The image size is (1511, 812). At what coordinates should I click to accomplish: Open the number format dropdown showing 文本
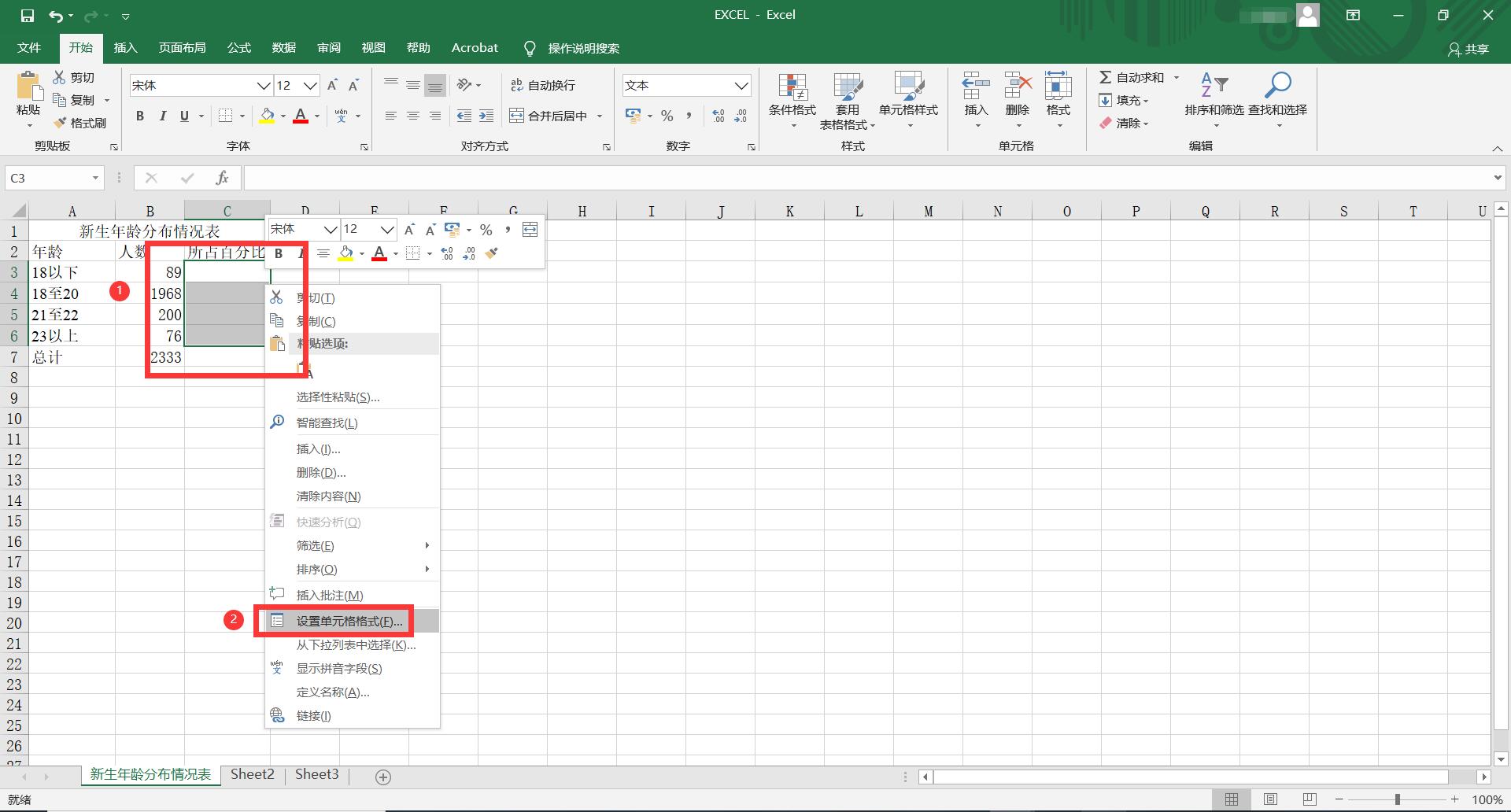click(741, 85)
